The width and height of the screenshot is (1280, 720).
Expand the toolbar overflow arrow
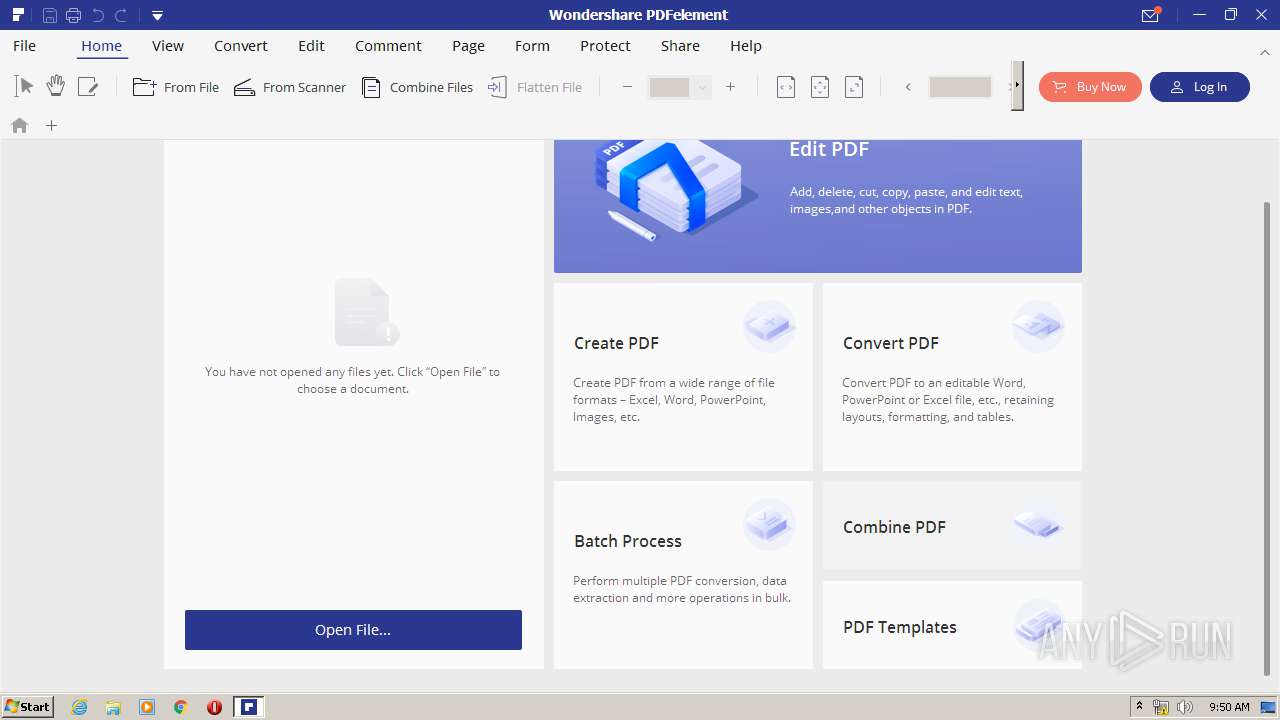coord(1017,85)
